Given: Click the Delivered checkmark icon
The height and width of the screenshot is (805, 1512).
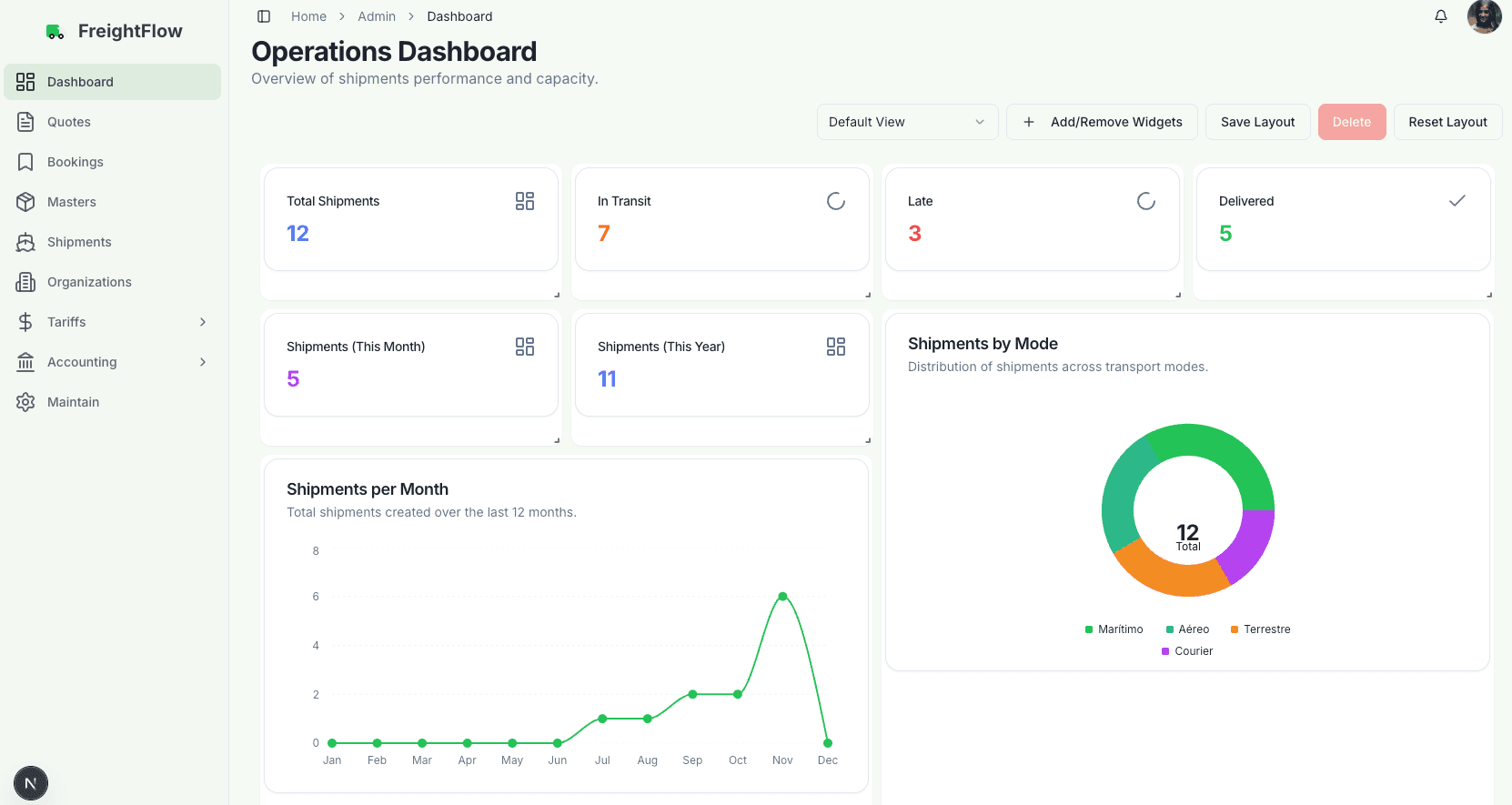Looking at the screenshot, I should point(1457,201).
